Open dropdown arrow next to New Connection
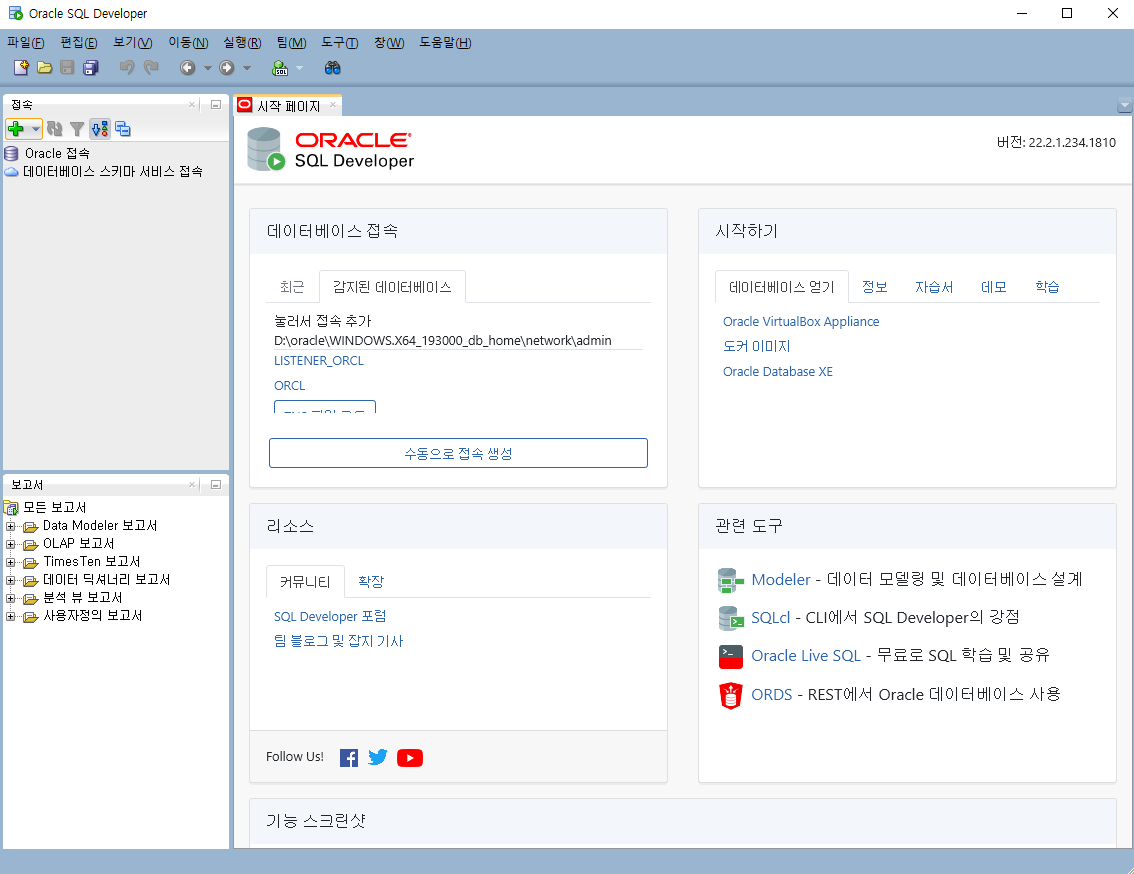The height and width of the screenshot is (874, 1134). coord(35,130)
